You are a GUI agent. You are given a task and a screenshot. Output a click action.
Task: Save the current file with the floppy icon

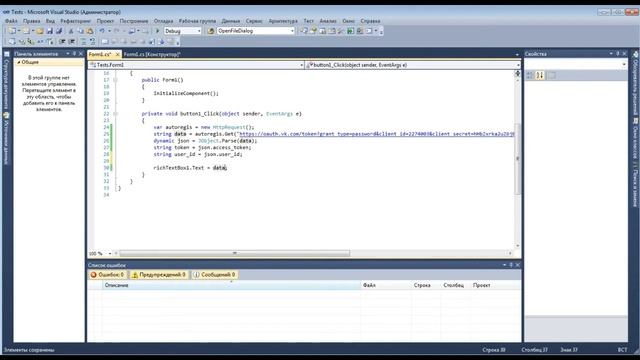[x=50, y=31]
